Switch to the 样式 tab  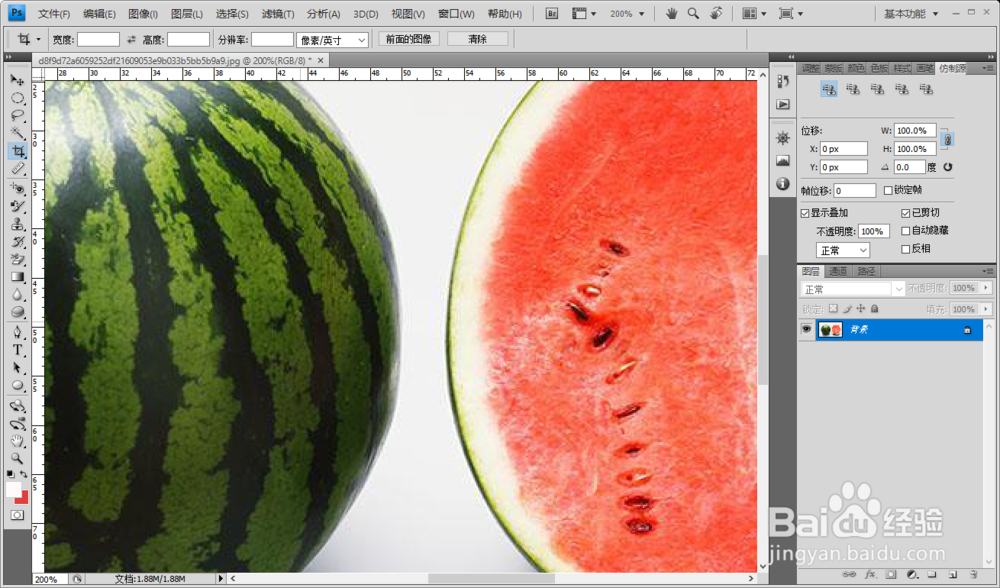[x=902, y=68]
